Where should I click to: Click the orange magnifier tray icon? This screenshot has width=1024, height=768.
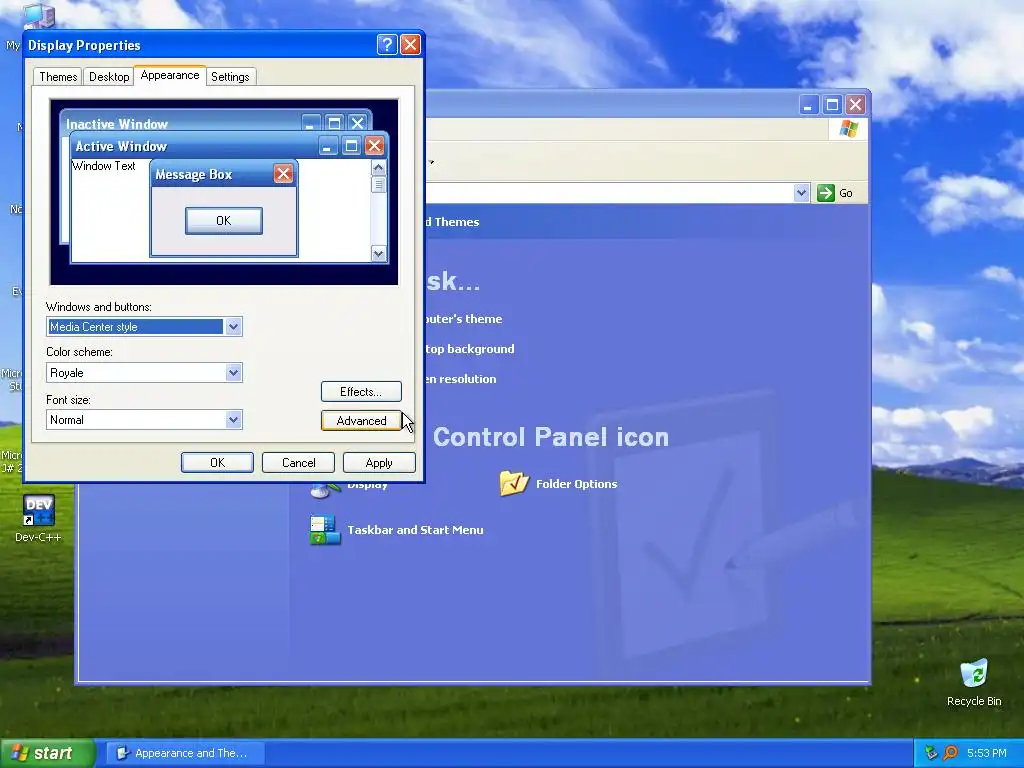(950, 753)
